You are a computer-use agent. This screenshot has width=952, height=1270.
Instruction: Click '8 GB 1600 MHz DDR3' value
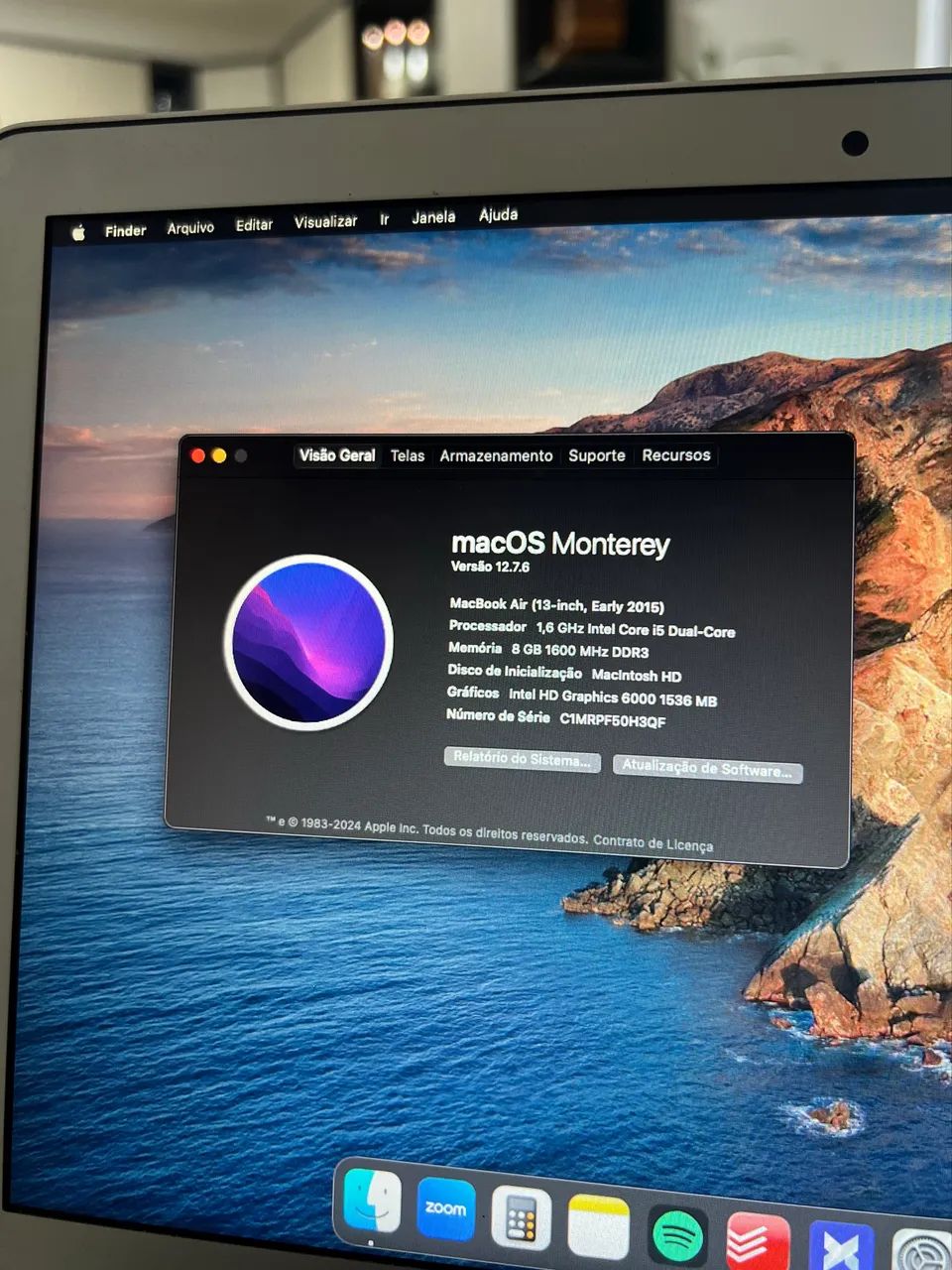580,651
